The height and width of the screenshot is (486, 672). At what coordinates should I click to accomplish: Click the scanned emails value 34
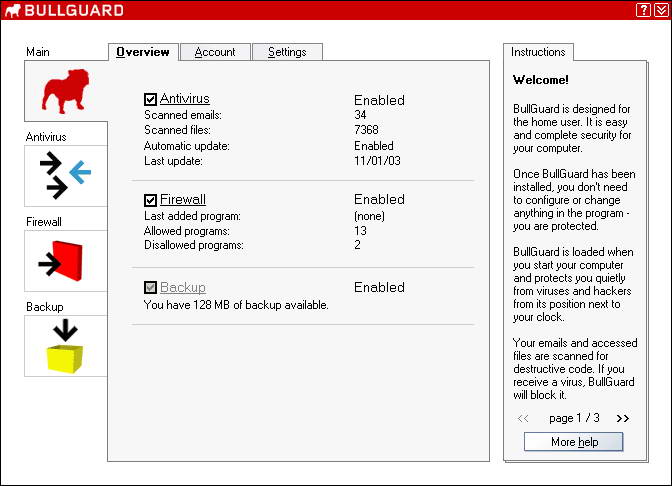pos(360,115)
